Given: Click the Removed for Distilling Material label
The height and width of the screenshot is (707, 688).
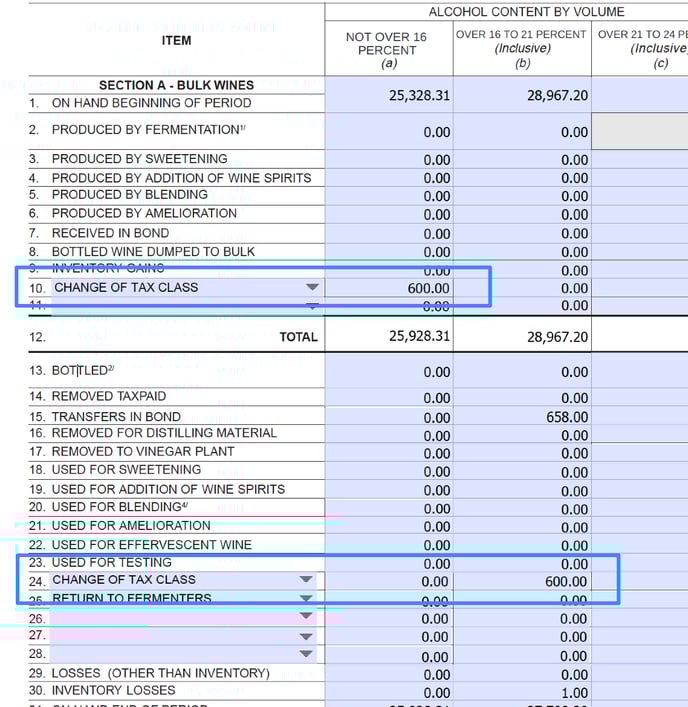Looking at the screenshot, I should click(164, 433).
